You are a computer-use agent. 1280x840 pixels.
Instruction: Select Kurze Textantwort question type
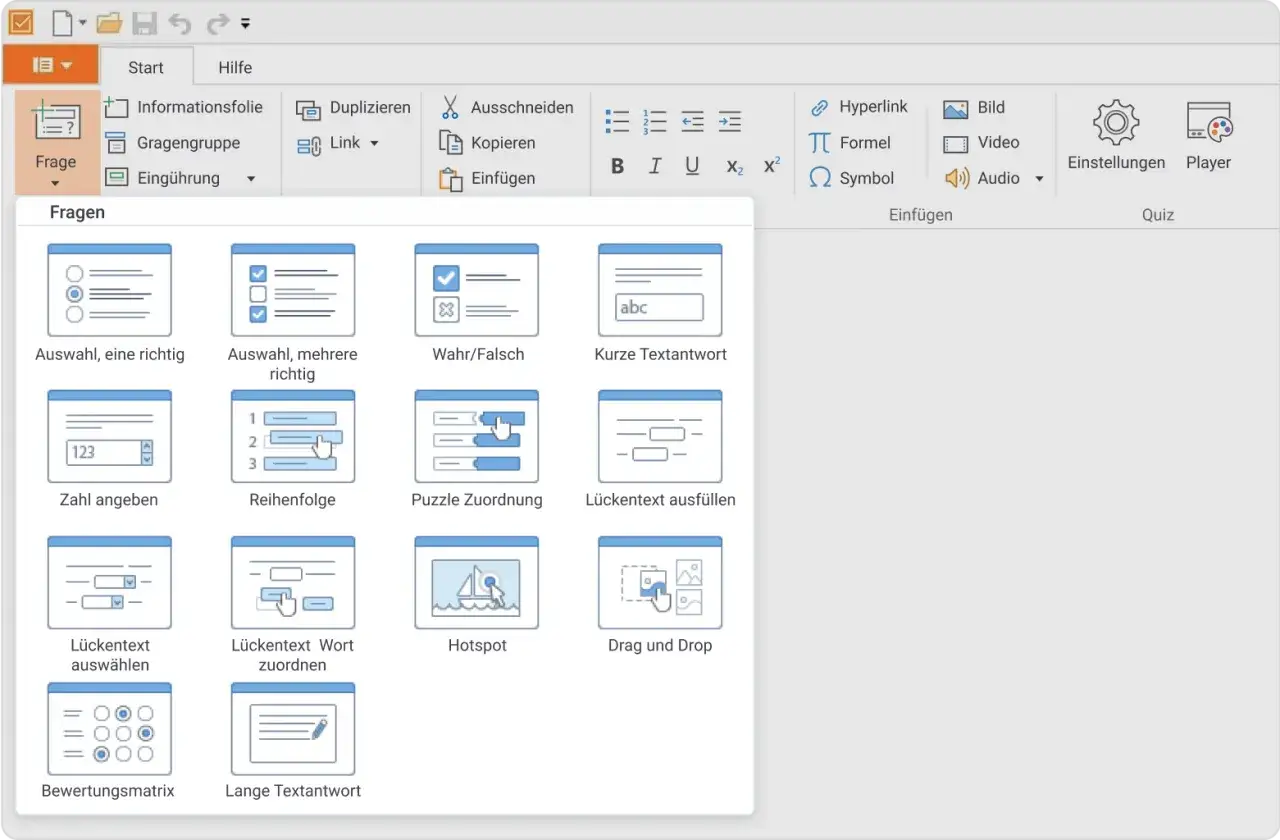coord(660,302)
